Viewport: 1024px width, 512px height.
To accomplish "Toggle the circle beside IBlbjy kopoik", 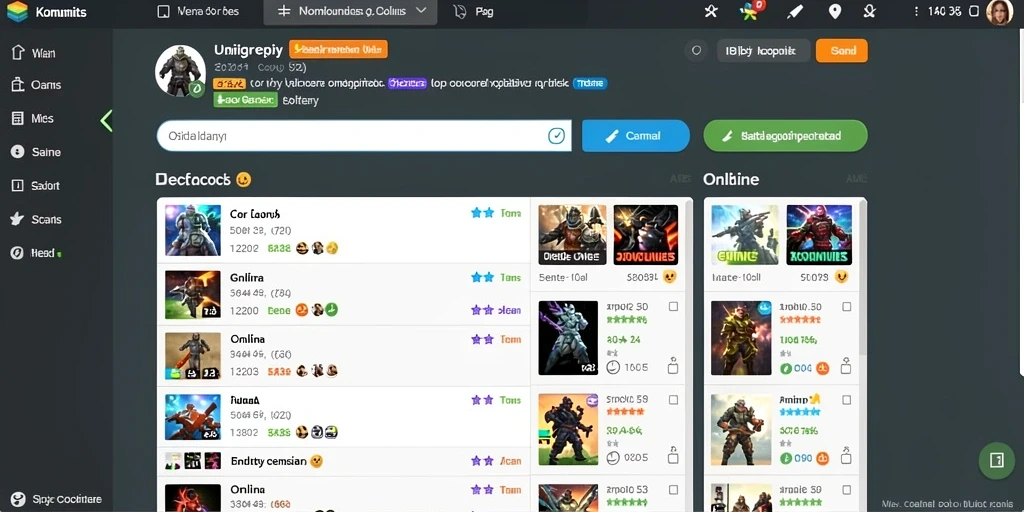I will pos(696,50).
